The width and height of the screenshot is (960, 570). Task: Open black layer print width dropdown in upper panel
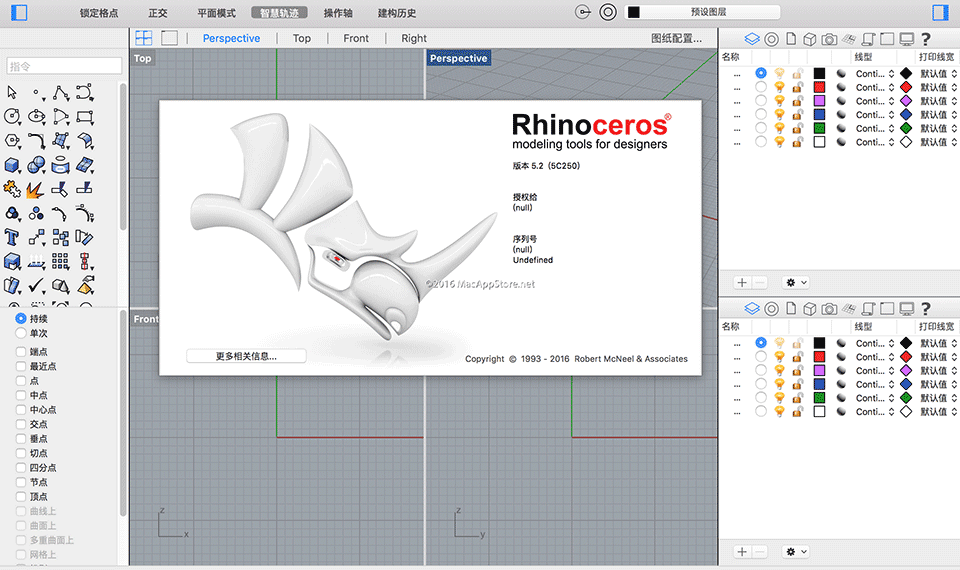coord(938,73)
